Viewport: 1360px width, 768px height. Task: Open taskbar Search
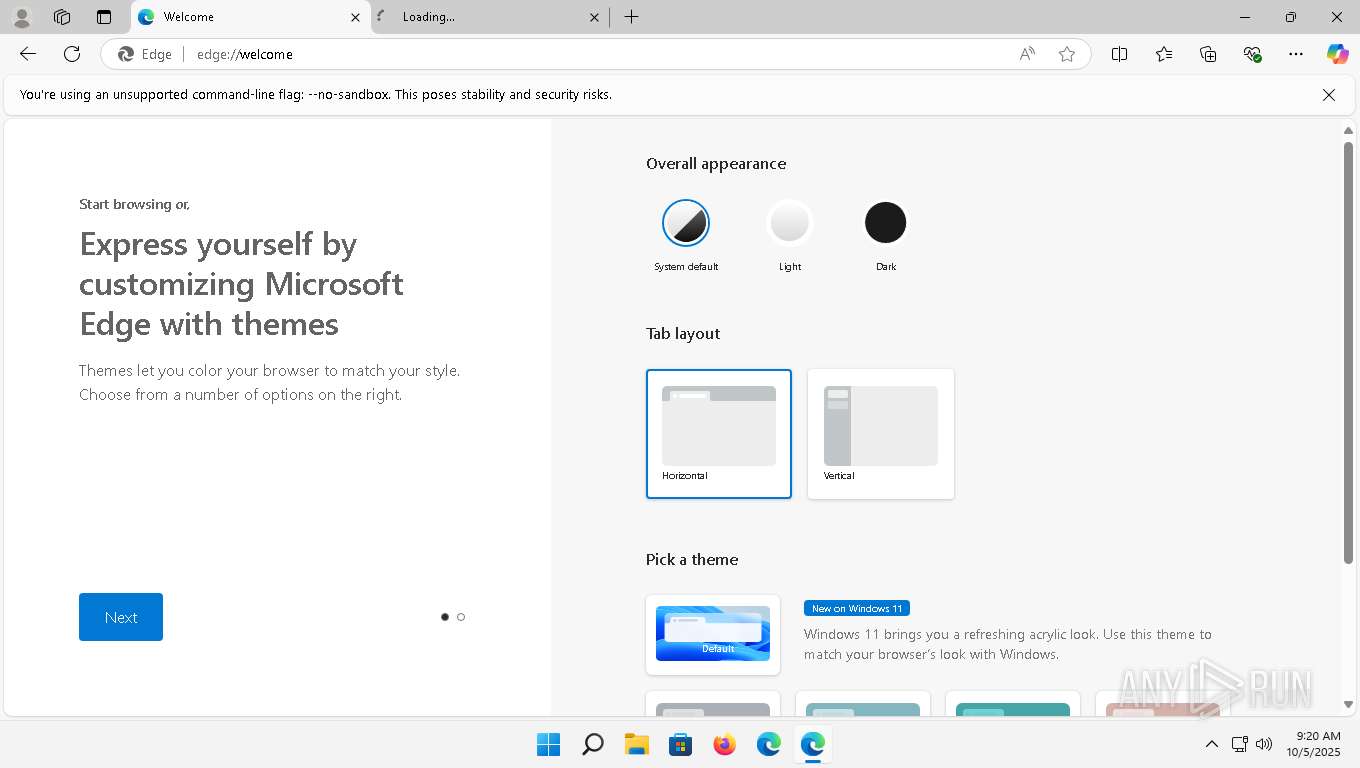(x=592, y=744)
